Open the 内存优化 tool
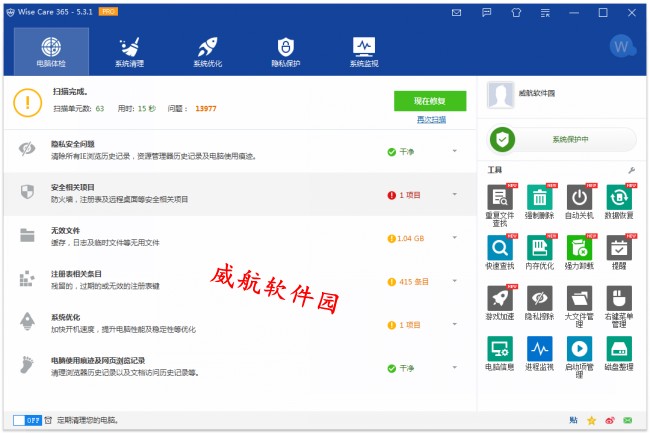 539,252
